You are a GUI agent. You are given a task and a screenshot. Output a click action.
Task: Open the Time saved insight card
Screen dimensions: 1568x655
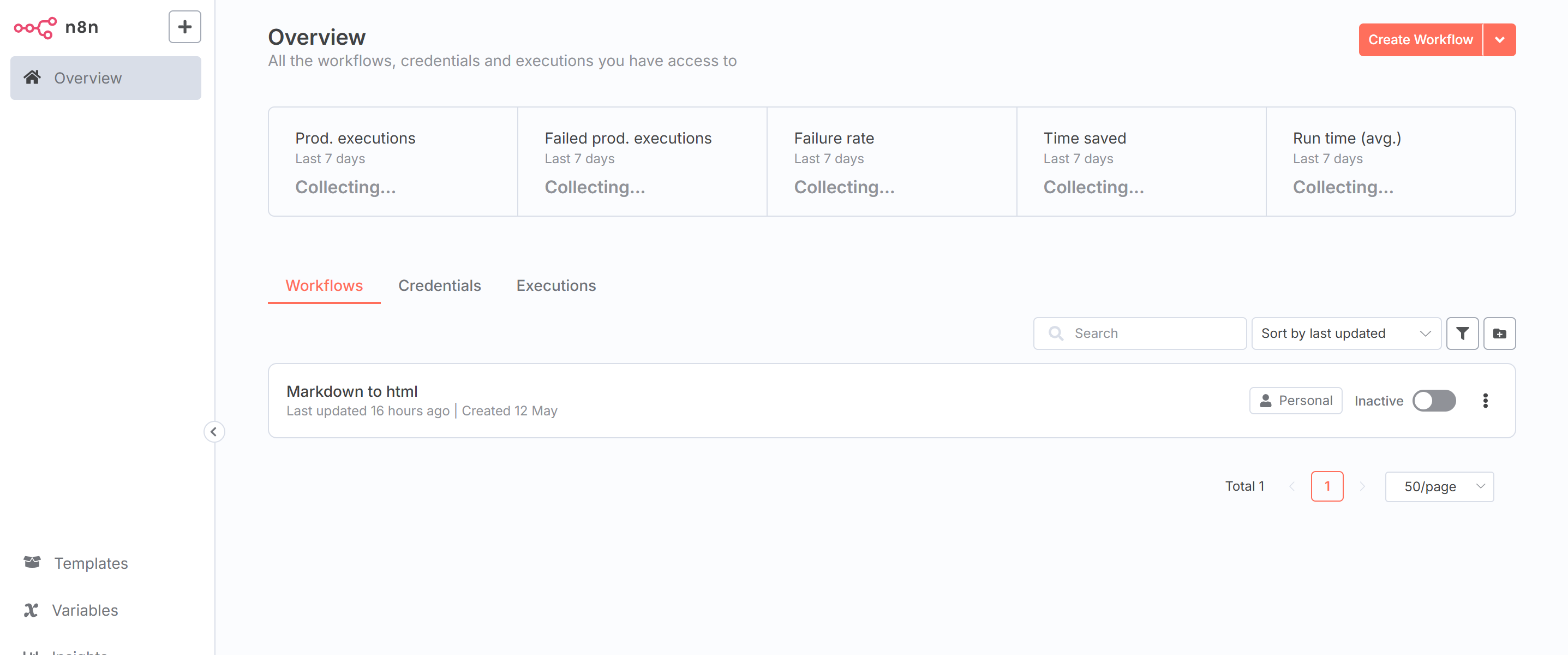(1141, 162)
